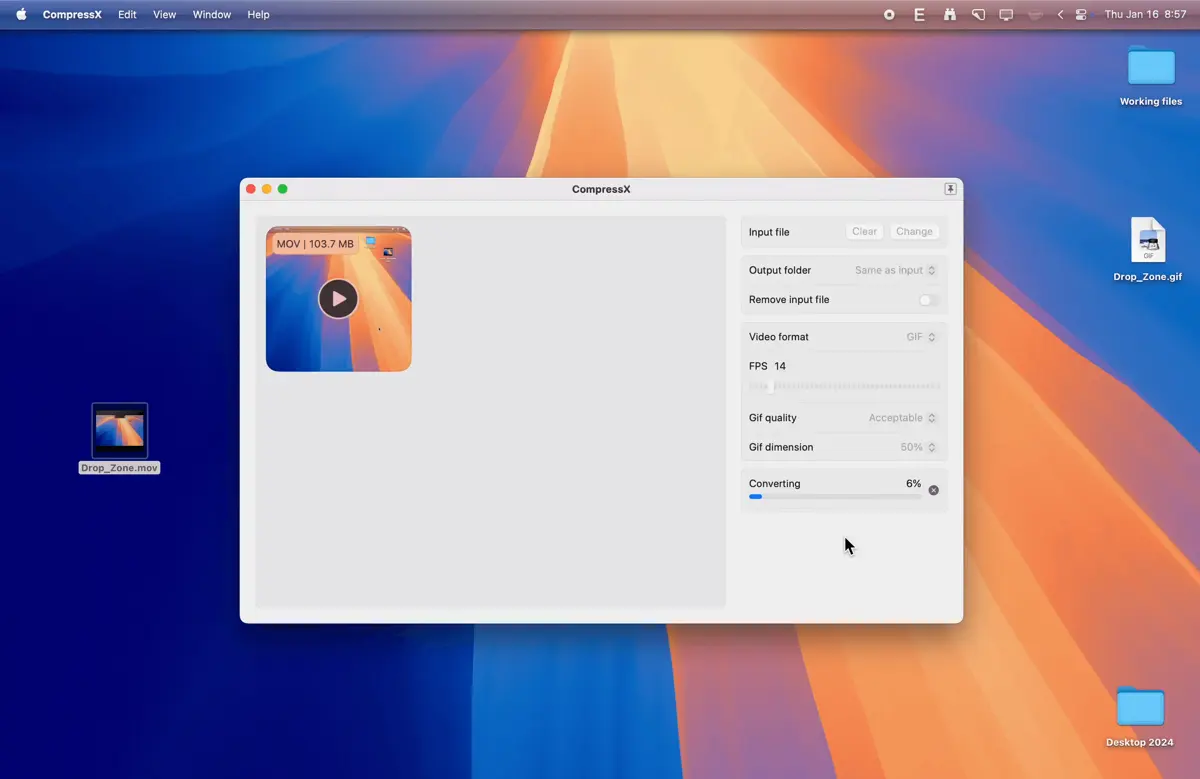Play the Drop_Zone video preview
Image resolution: width=1200 pixels, height=779 pixels.
pos(338,298)
